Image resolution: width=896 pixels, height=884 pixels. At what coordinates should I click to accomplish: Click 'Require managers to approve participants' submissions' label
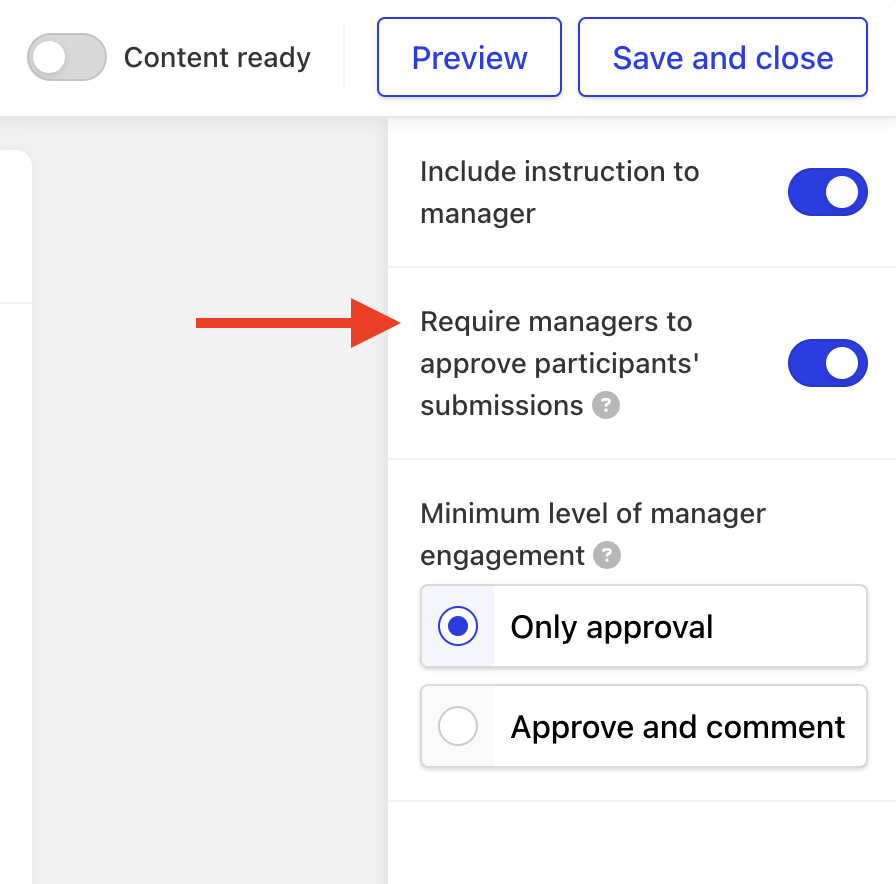559,363
